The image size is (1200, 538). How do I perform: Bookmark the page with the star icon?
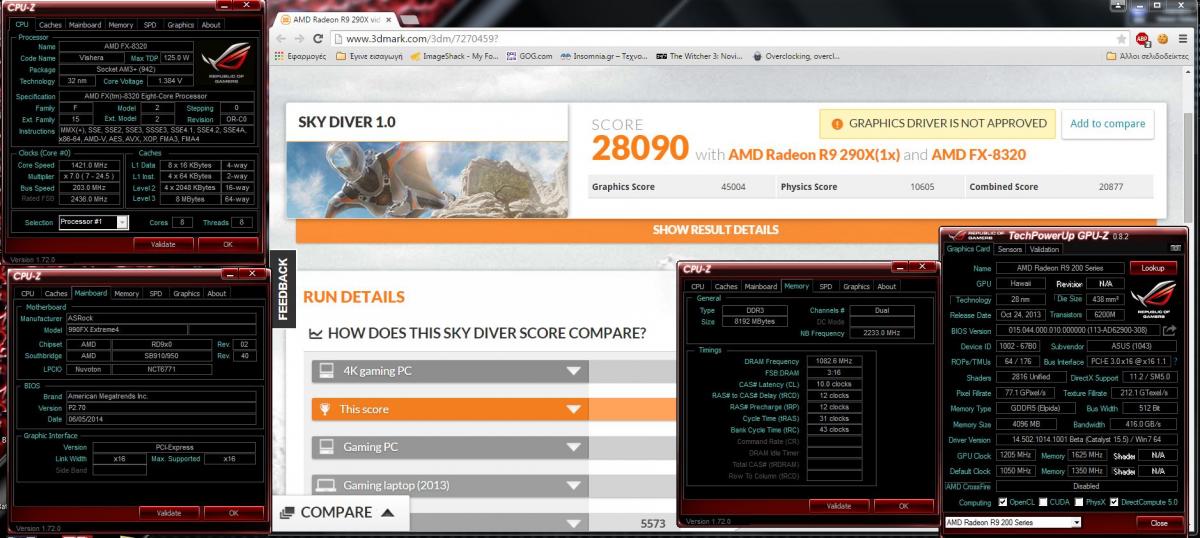click(x=1121, y=38)
